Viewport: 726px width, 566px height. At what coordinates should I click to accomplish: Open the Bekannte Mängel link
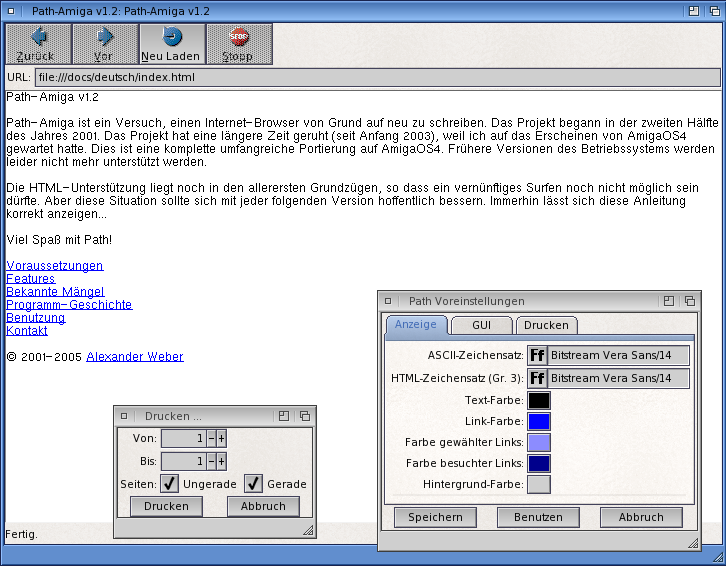tap(55, 292)
